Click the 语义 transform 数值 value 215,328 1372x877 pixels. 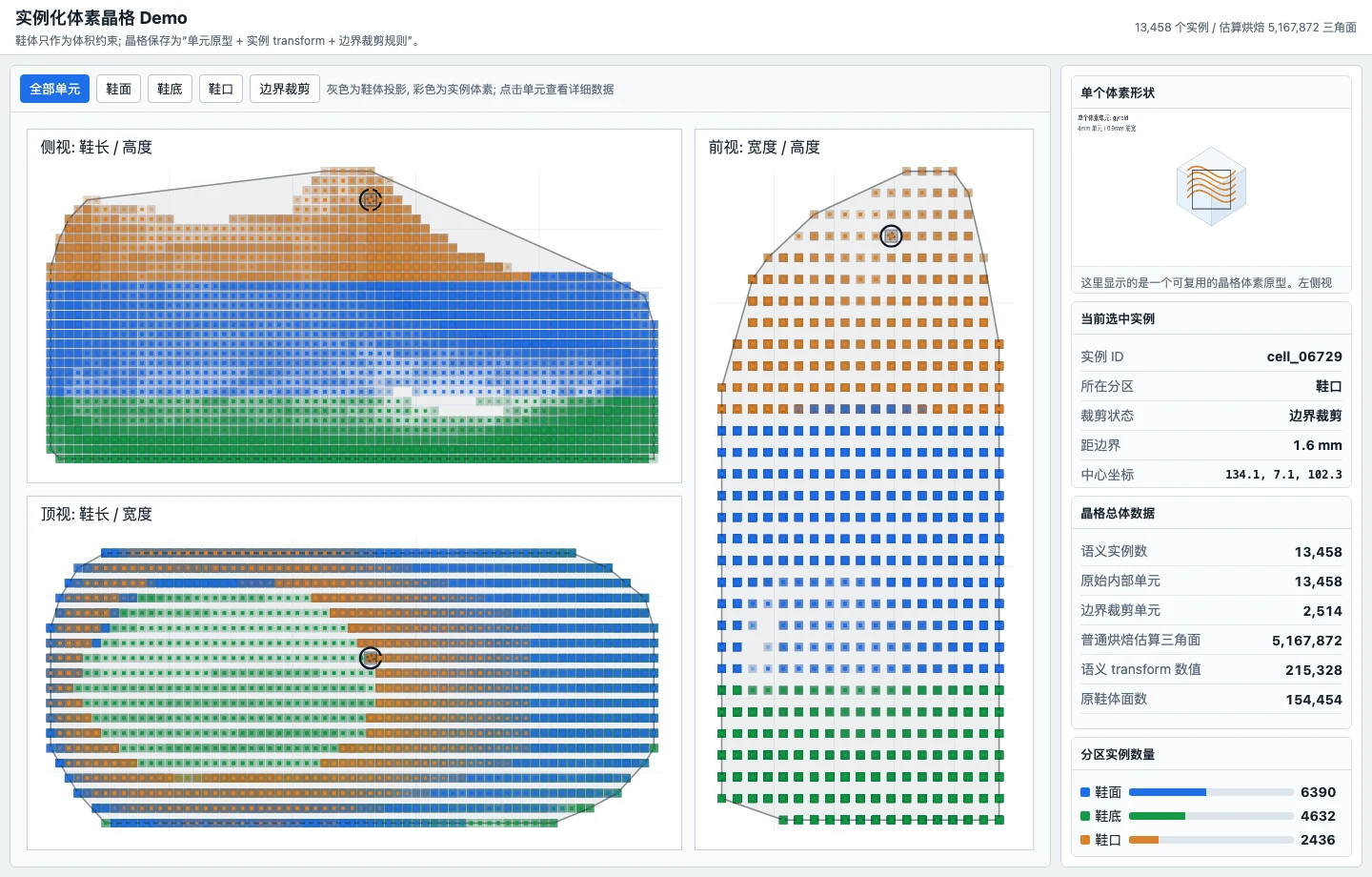click(x=1314, y=670)
